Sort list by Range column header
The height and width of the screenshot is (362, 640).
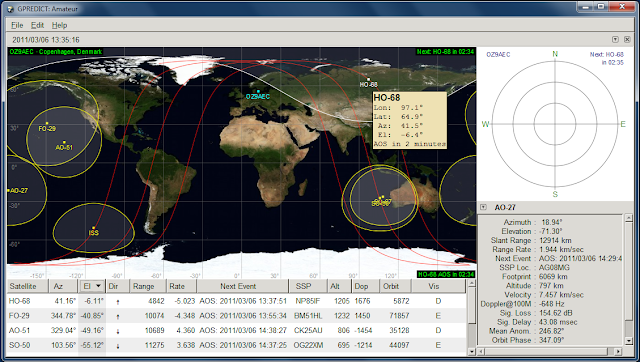pos(148,286)
